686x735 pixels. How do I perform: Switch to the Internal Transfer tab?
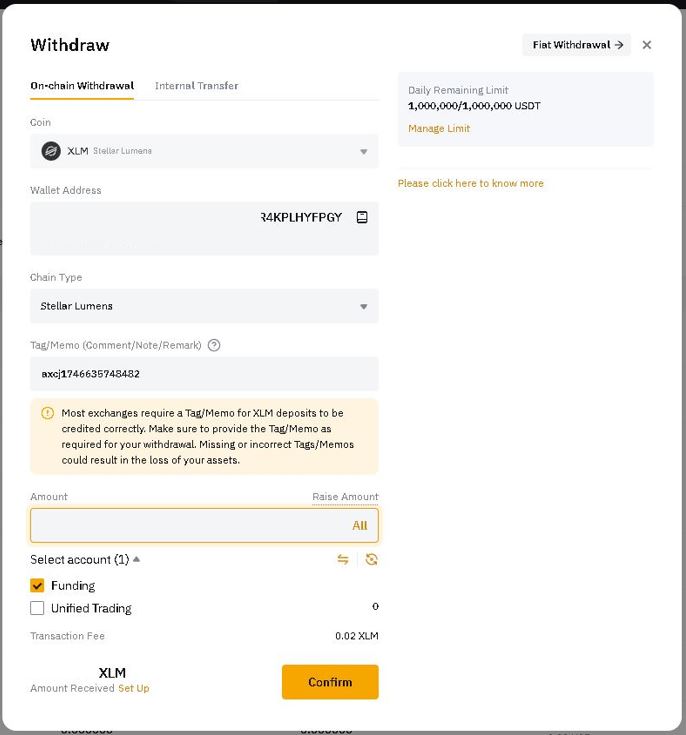pyautogui.click(x=196, y=86)
